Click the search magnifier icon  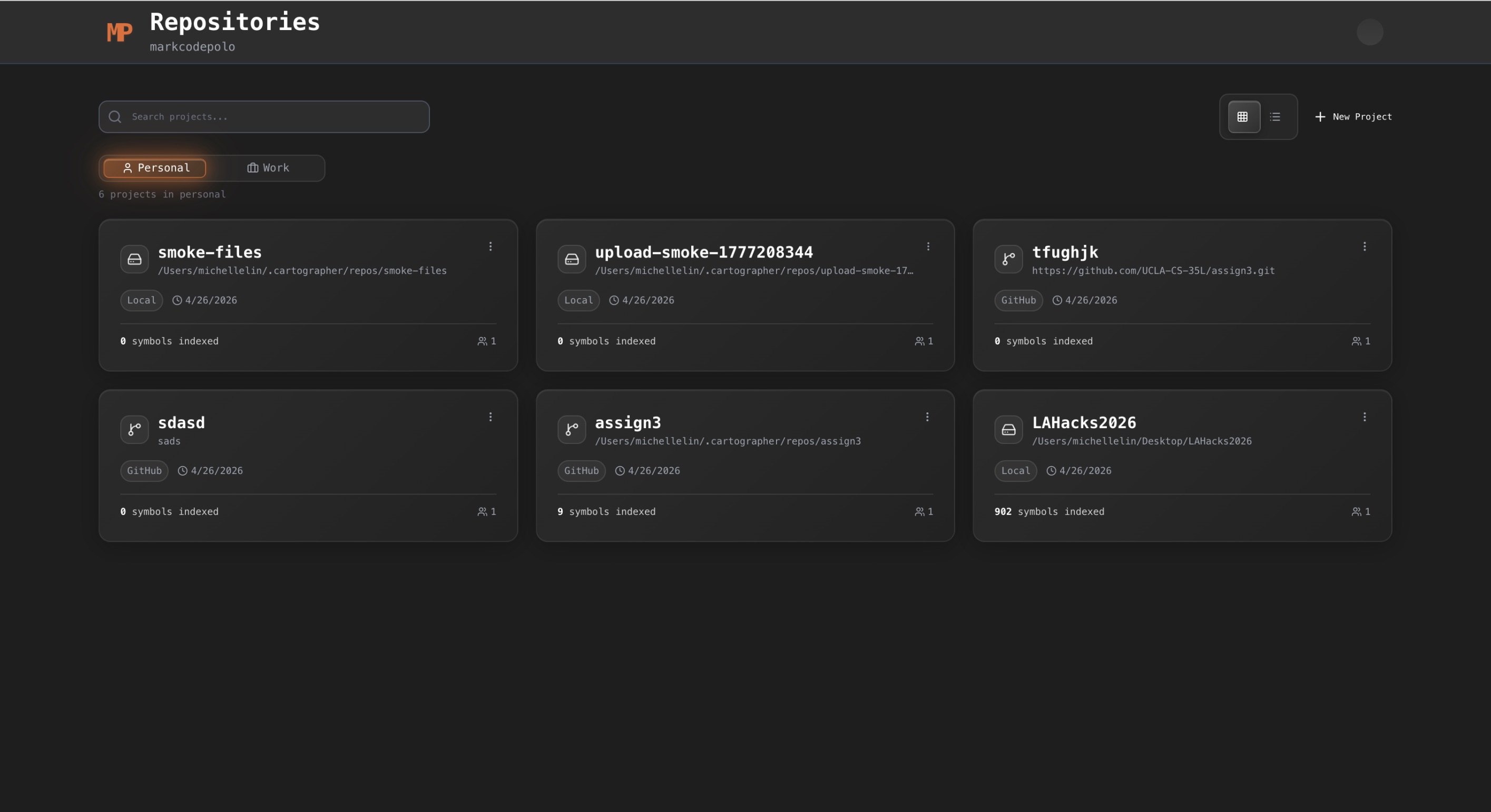click(115, 117)
